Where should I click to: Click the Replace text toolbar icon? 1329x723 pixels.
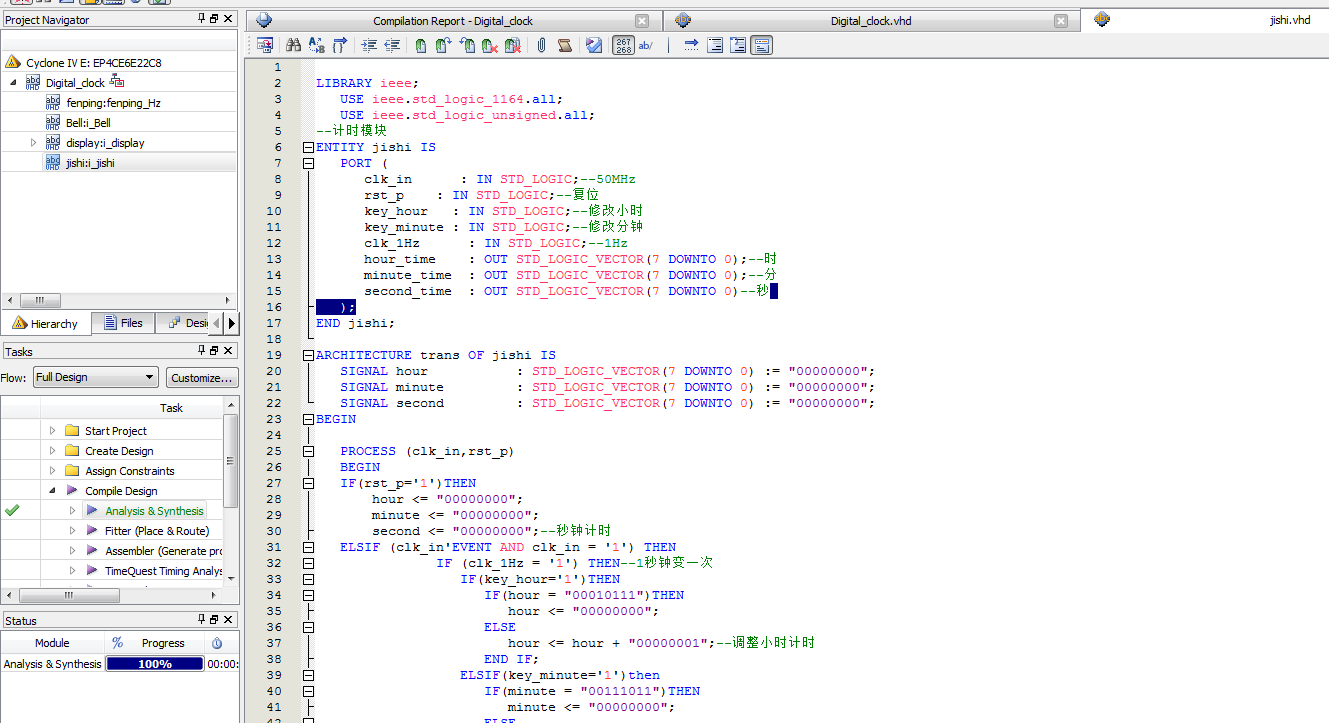(x=317, y=45)
